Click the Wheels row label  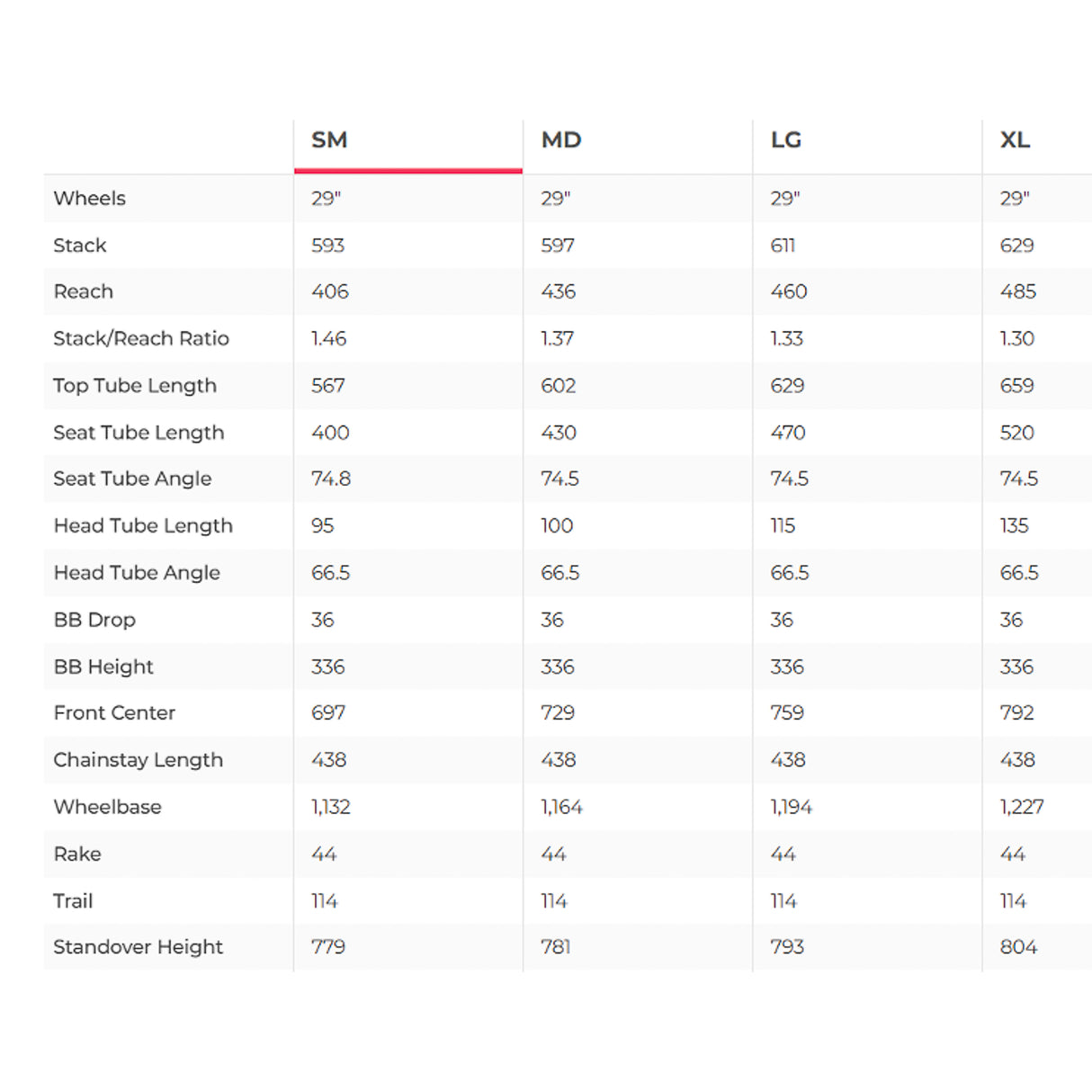click(90, 198)
